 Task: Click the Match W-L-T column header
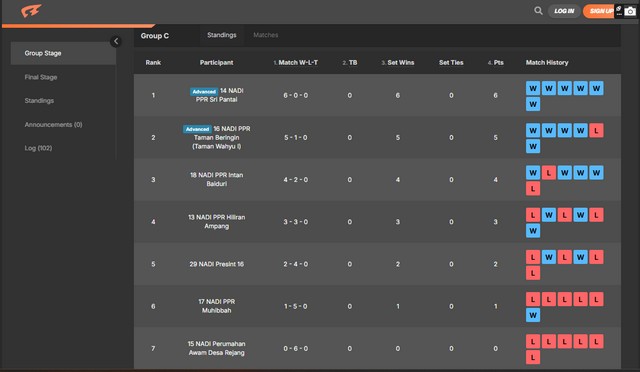tap(296, 62)
